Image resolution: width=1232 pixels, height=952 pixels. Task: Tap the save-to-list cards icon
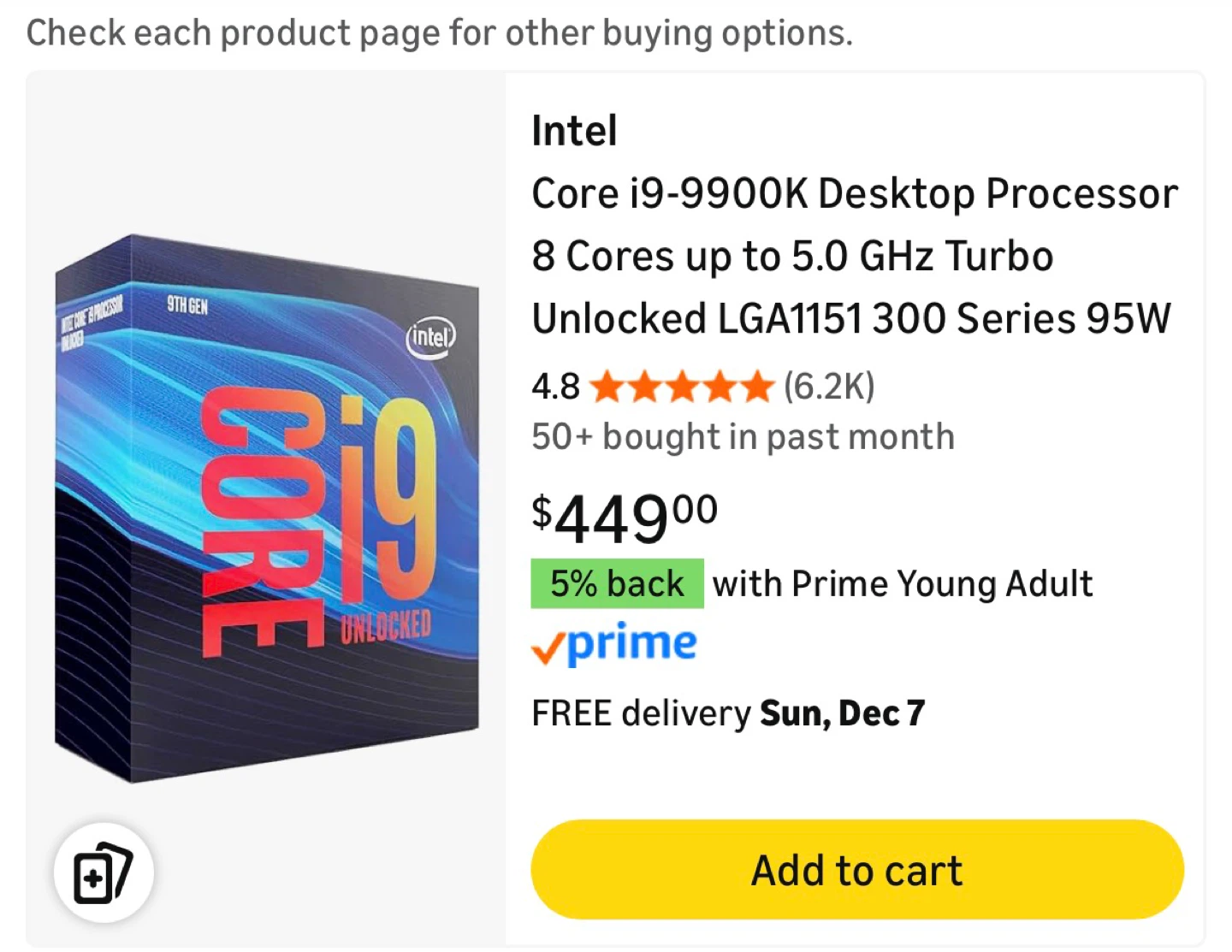pyautogui.click(x=104, y=873)
